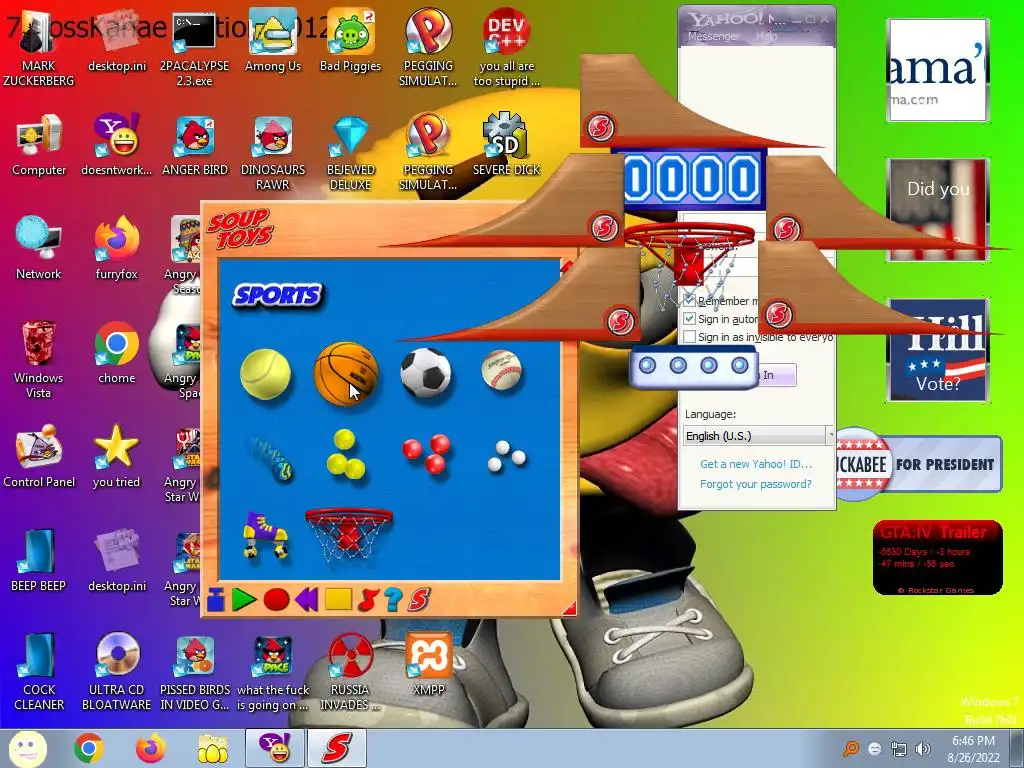Click the red S logo in Soup Toys toolbar
The image size is (1024, 768).
click(419, 600)
